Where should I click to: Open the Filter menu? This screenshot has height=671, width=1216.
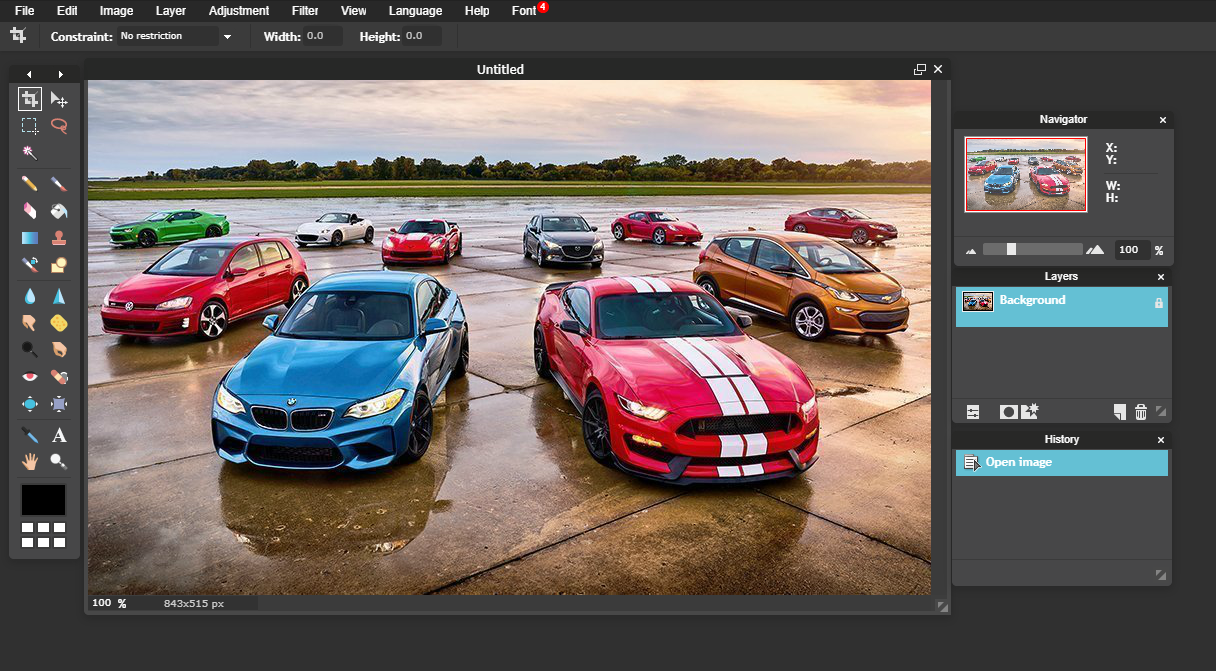coord(305,11)
